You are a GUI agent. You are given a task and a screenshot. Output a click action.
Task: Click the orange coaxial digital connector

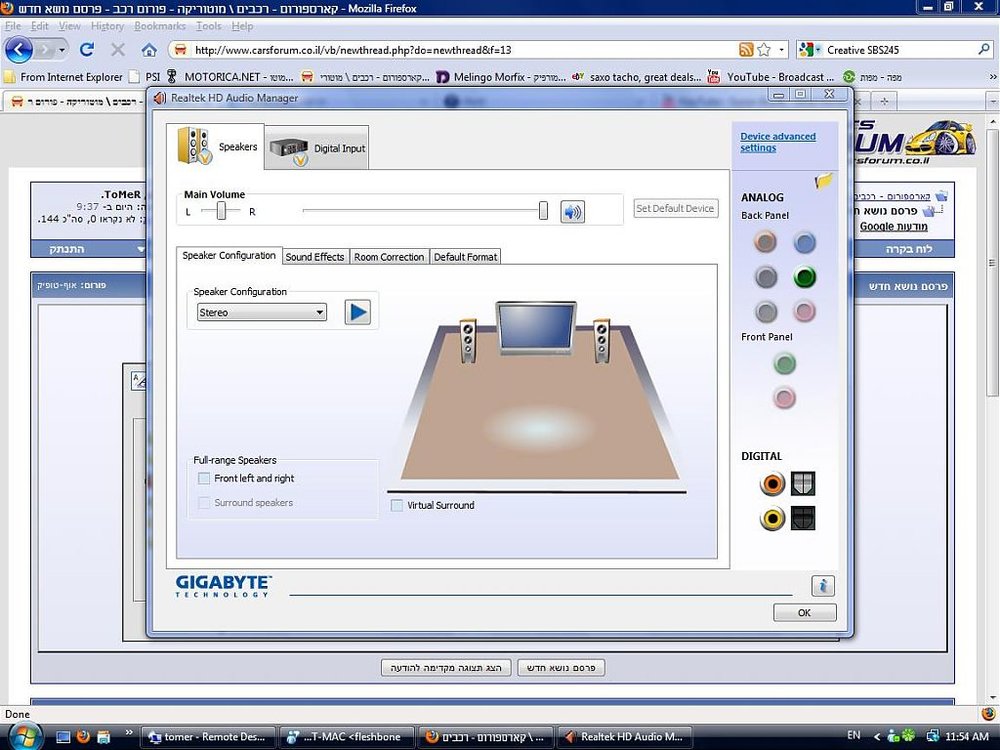[x=772, y=483]
